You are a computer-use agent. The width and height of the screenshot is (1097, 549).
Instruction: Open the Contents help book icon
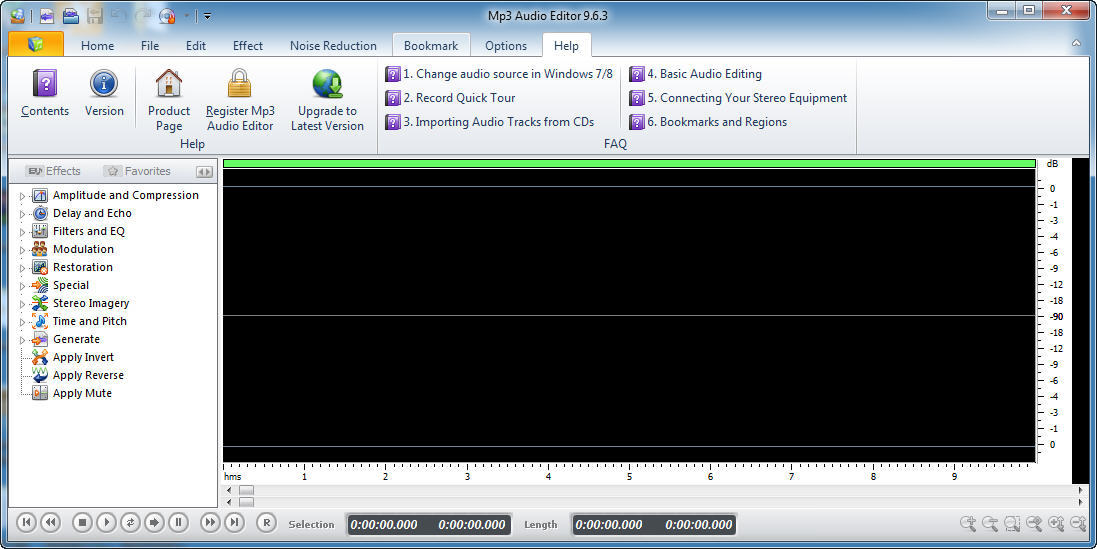(45, 84)
